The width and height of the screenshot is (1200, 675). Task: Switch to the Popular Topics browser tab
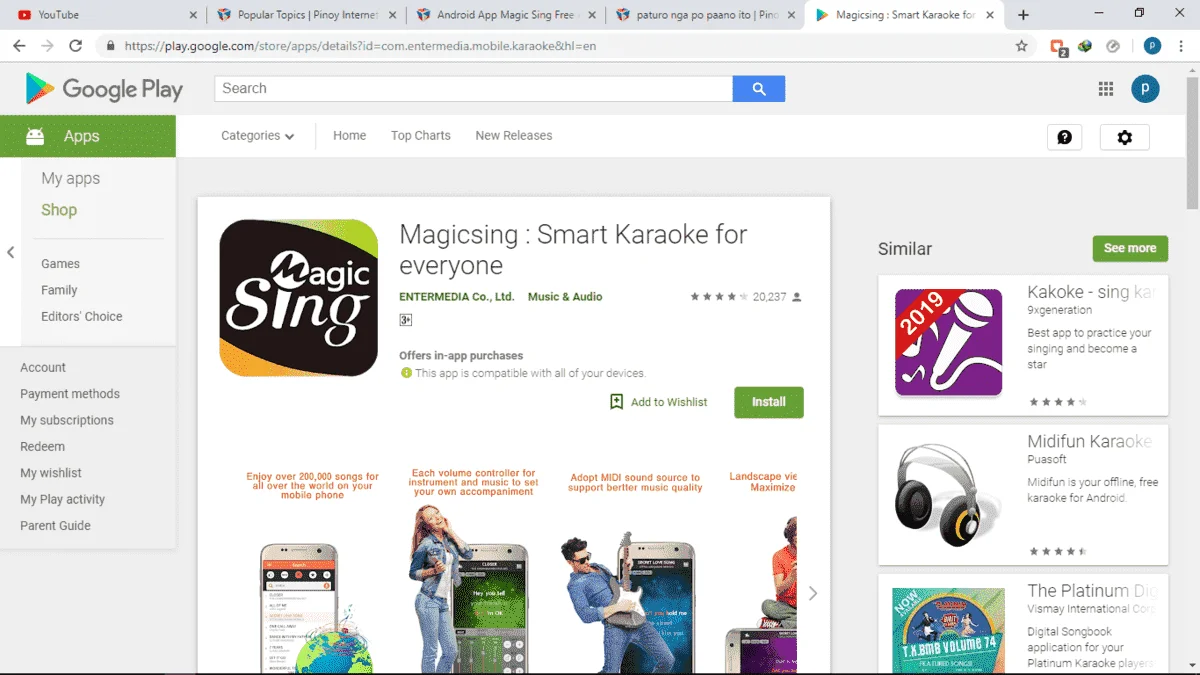click(x=309, y=15)
